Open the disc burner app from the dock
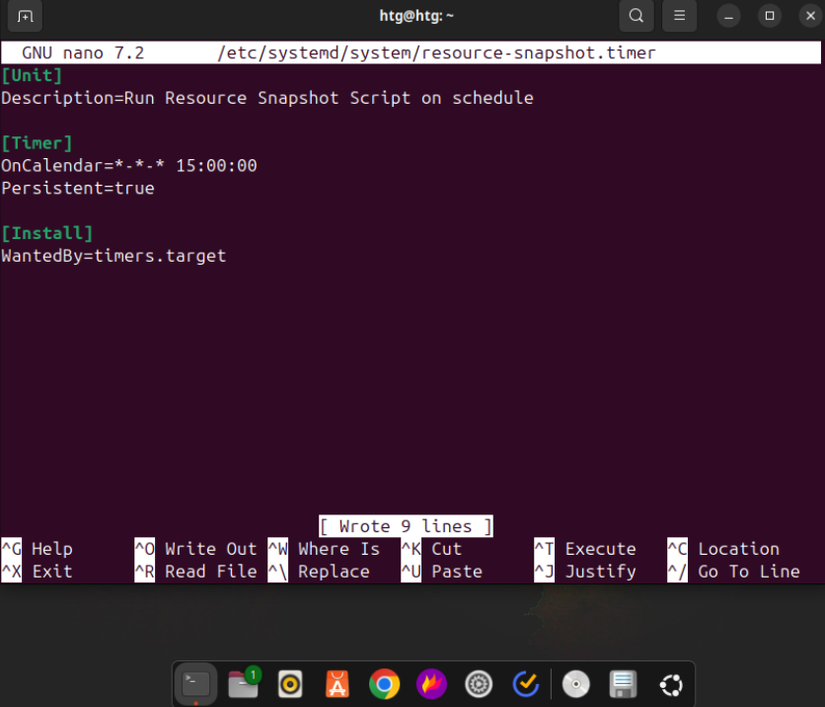 (x=576, y=684)
